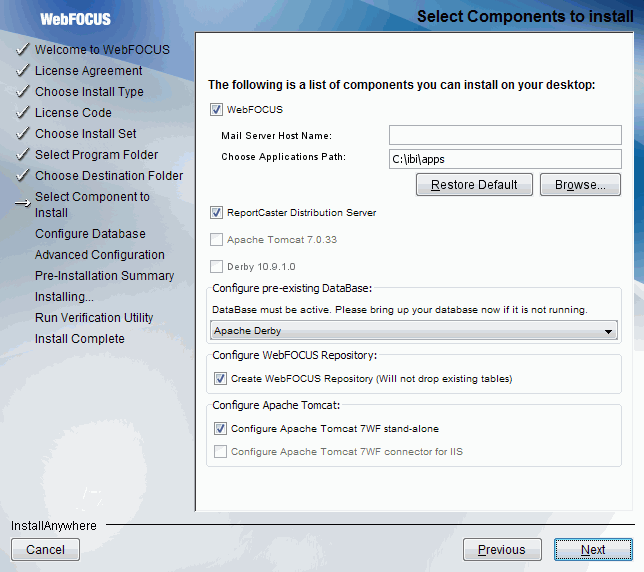This screenshot has width=644, height=572.
Task: Tick the Derby 10.9.1.0 checkbox
Action: tap(216, 266)
